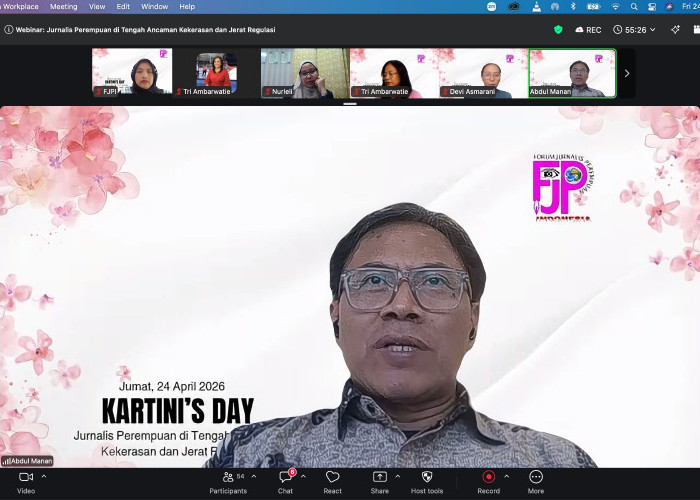The image size is (700, 500).
Task: Toggle the Video camera button
Action: coord(26,482)
